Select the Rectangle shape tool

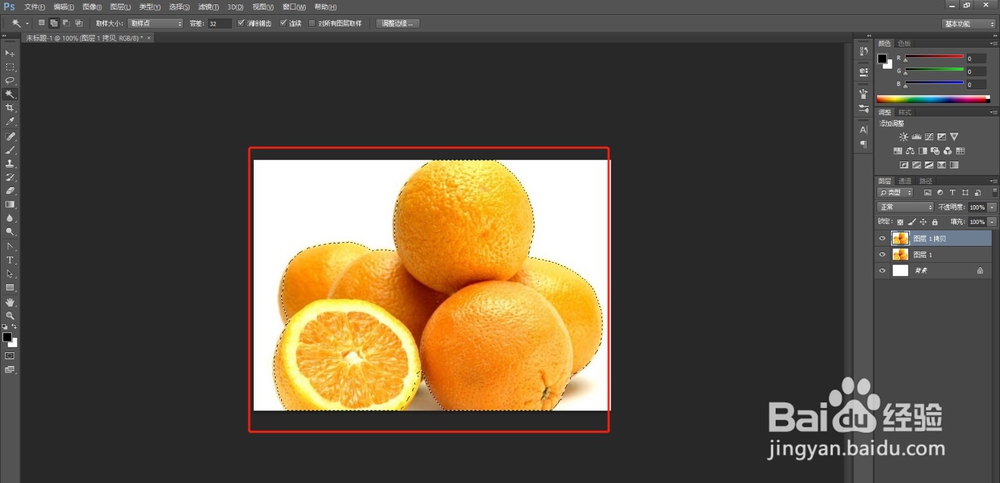10,288
